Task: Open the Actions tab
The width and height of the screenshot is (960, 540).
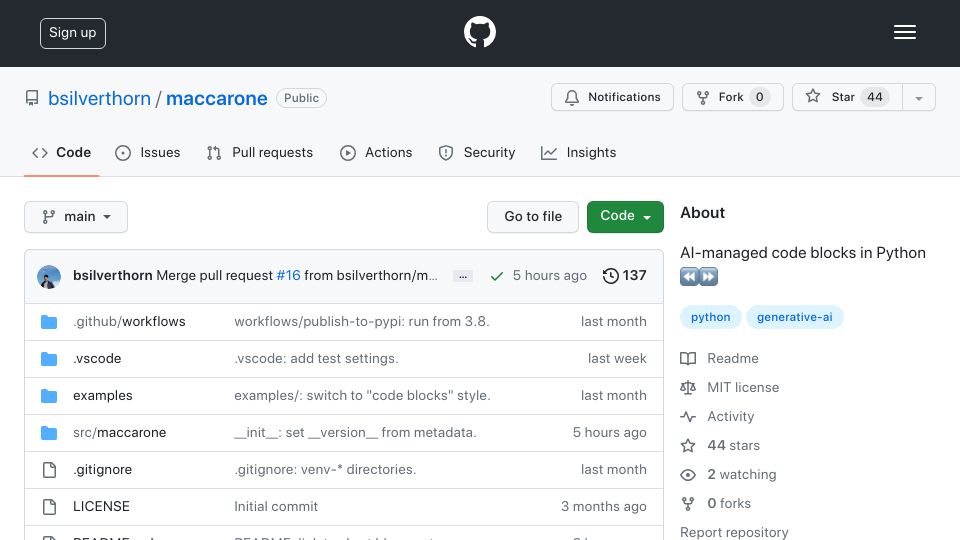Action: tap(376, 152)
